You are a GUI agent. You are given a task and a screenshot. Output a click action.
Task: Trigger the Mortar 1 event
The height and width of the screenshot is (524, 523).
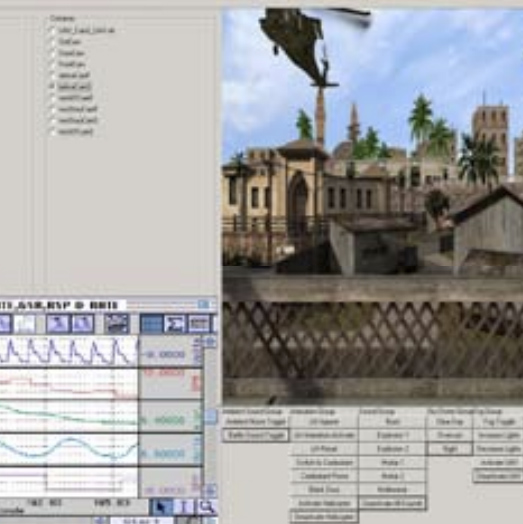392,463
